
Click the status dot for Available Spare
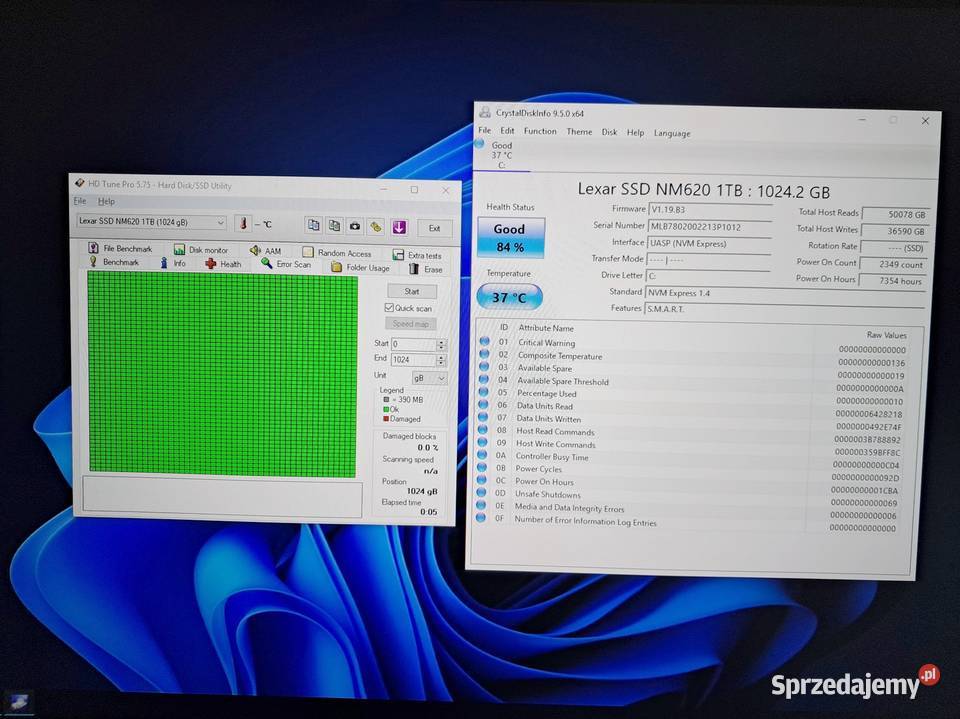(484, 366)
